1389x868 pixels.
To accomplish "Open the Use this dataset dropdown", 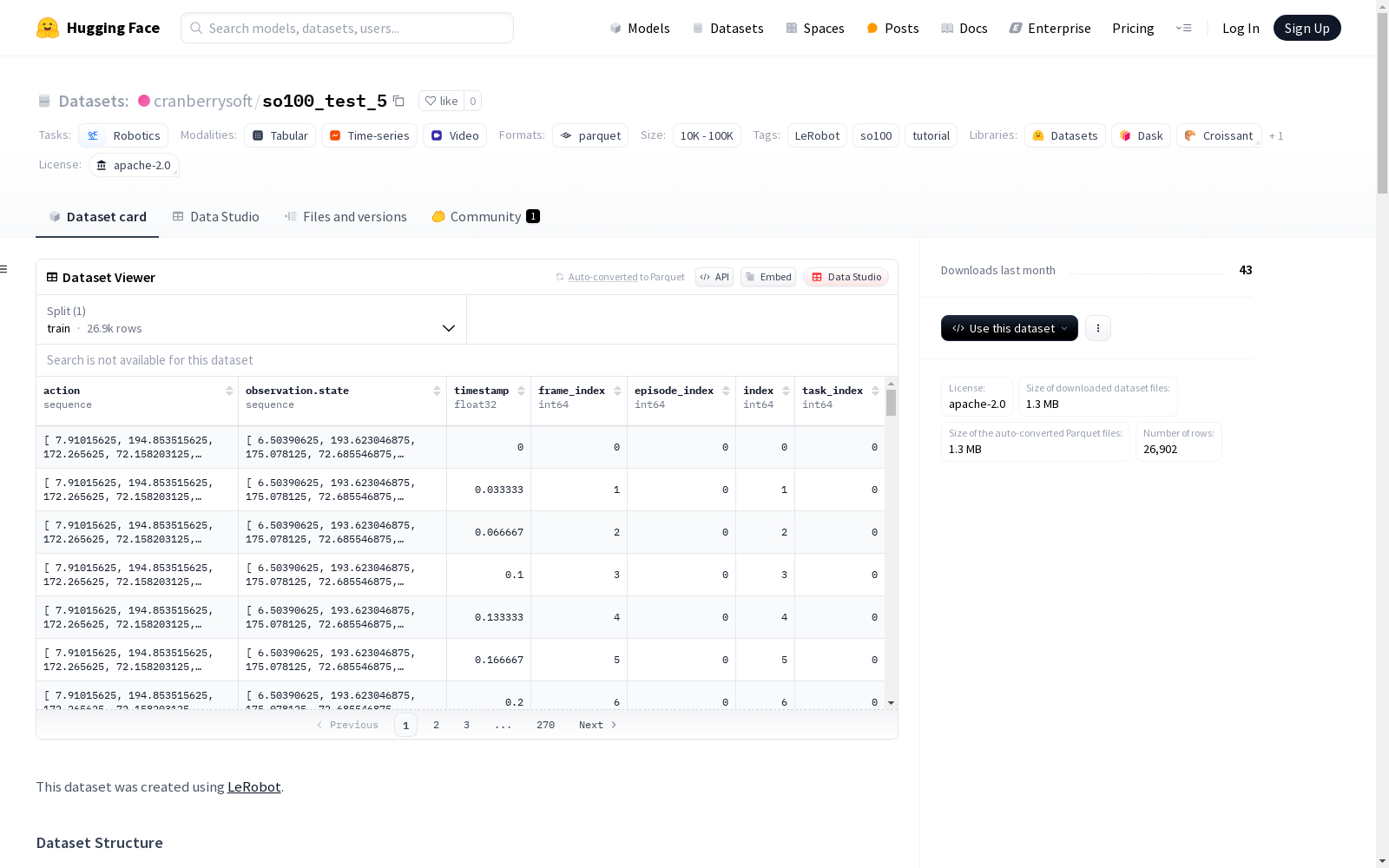I will pyautogui.click(x=1010, y=328).
